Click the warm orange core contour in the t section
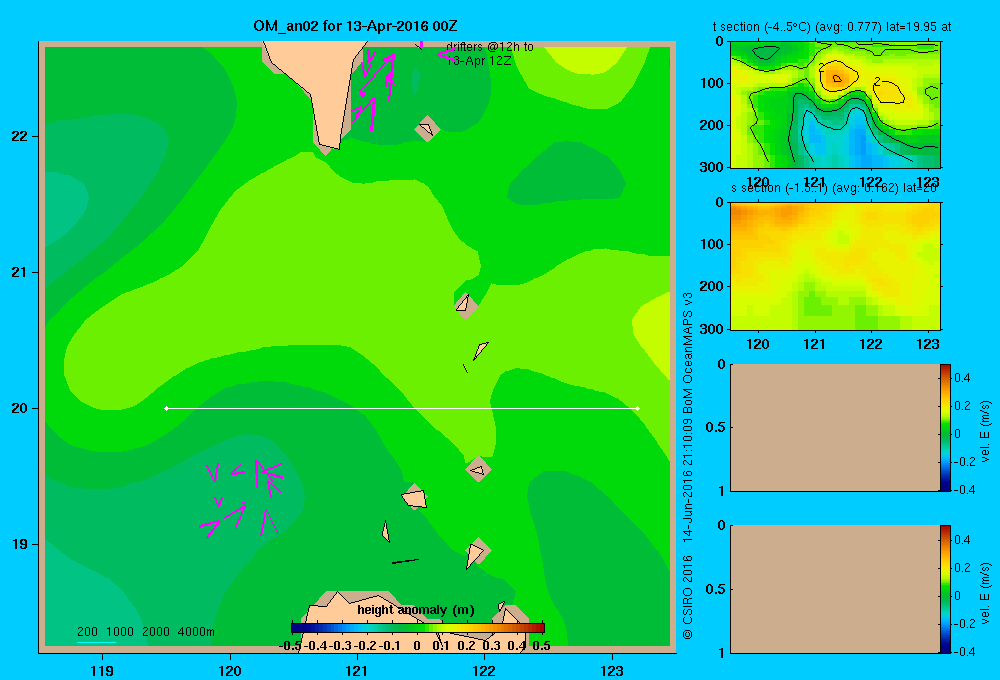 pyautogui.click(x=837, y=77)
